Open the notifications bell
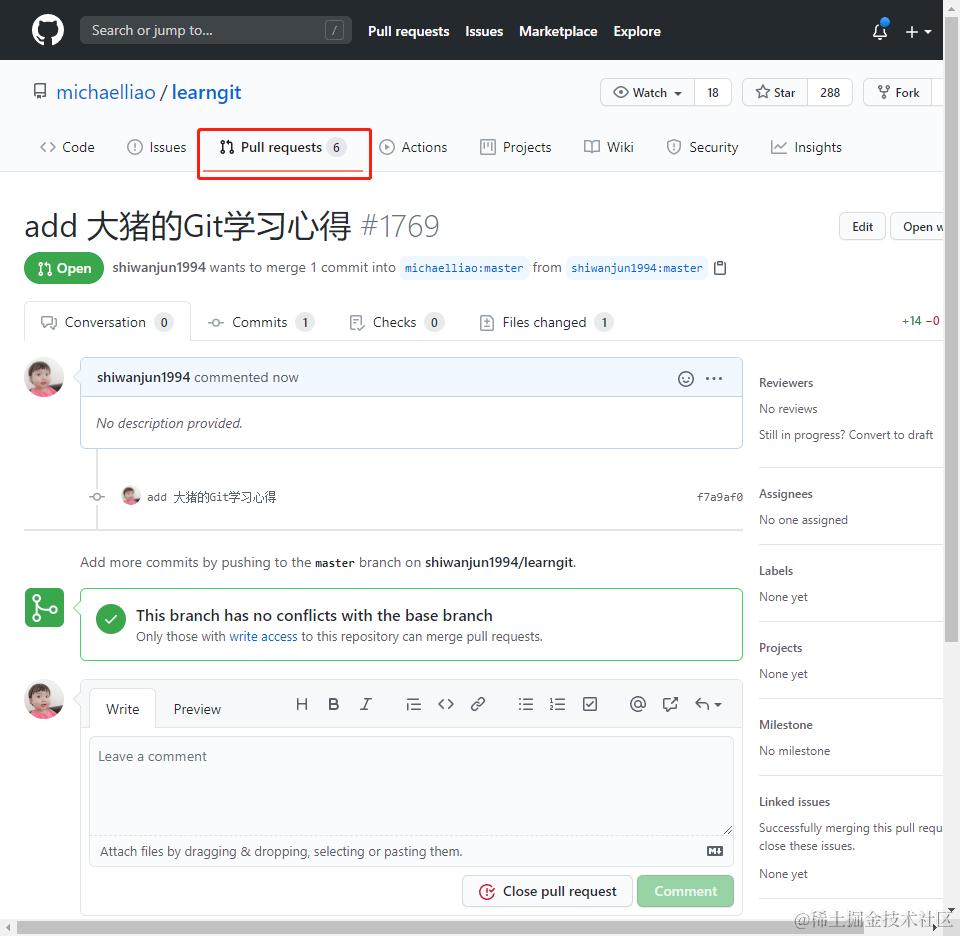This screenshot has height=936, width=960. (880, 31)
